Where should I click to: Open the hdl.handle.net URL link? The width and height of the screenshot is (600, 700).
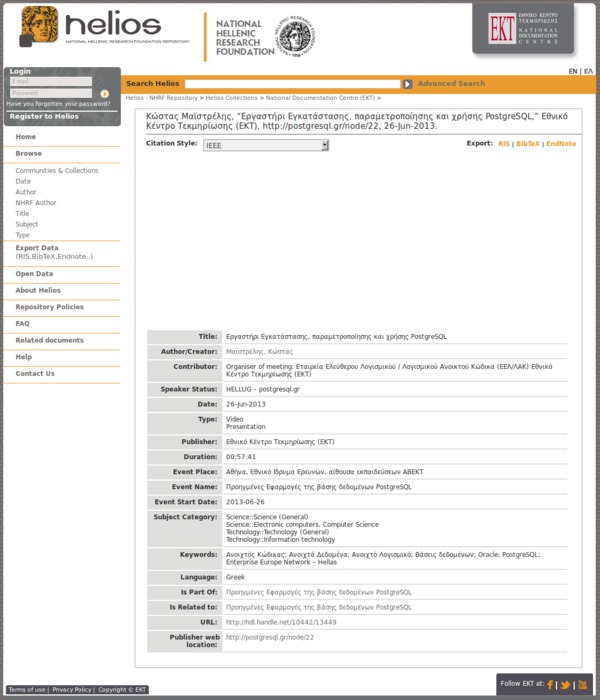pos(281,622)
